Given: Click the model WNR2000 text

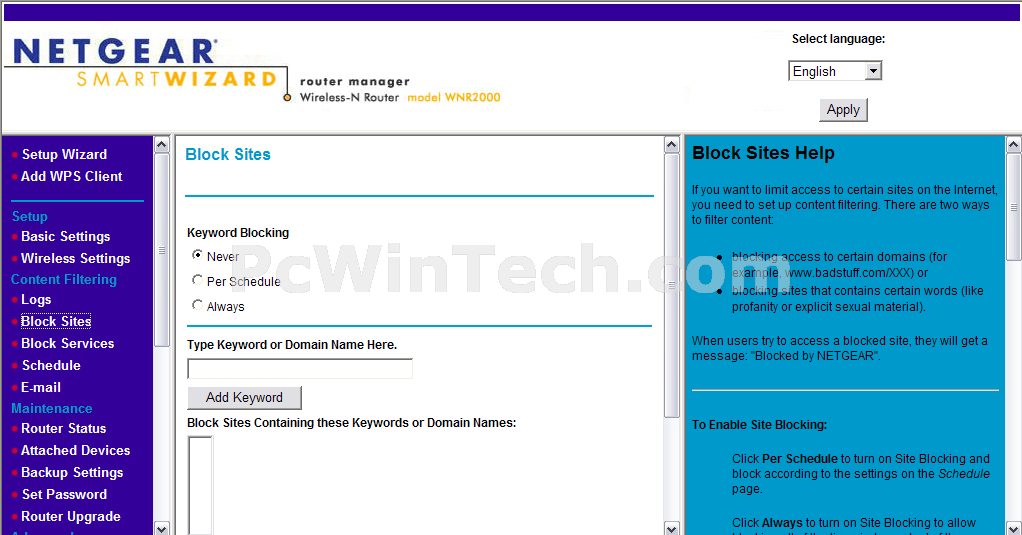Looking at the screenshot, I should (454, 98).
